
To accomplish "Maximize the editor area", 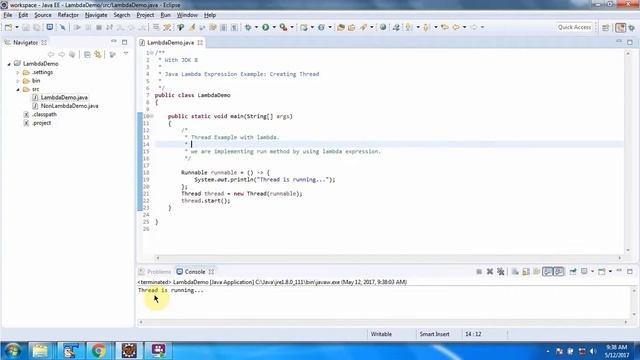I will pos(630,42).
